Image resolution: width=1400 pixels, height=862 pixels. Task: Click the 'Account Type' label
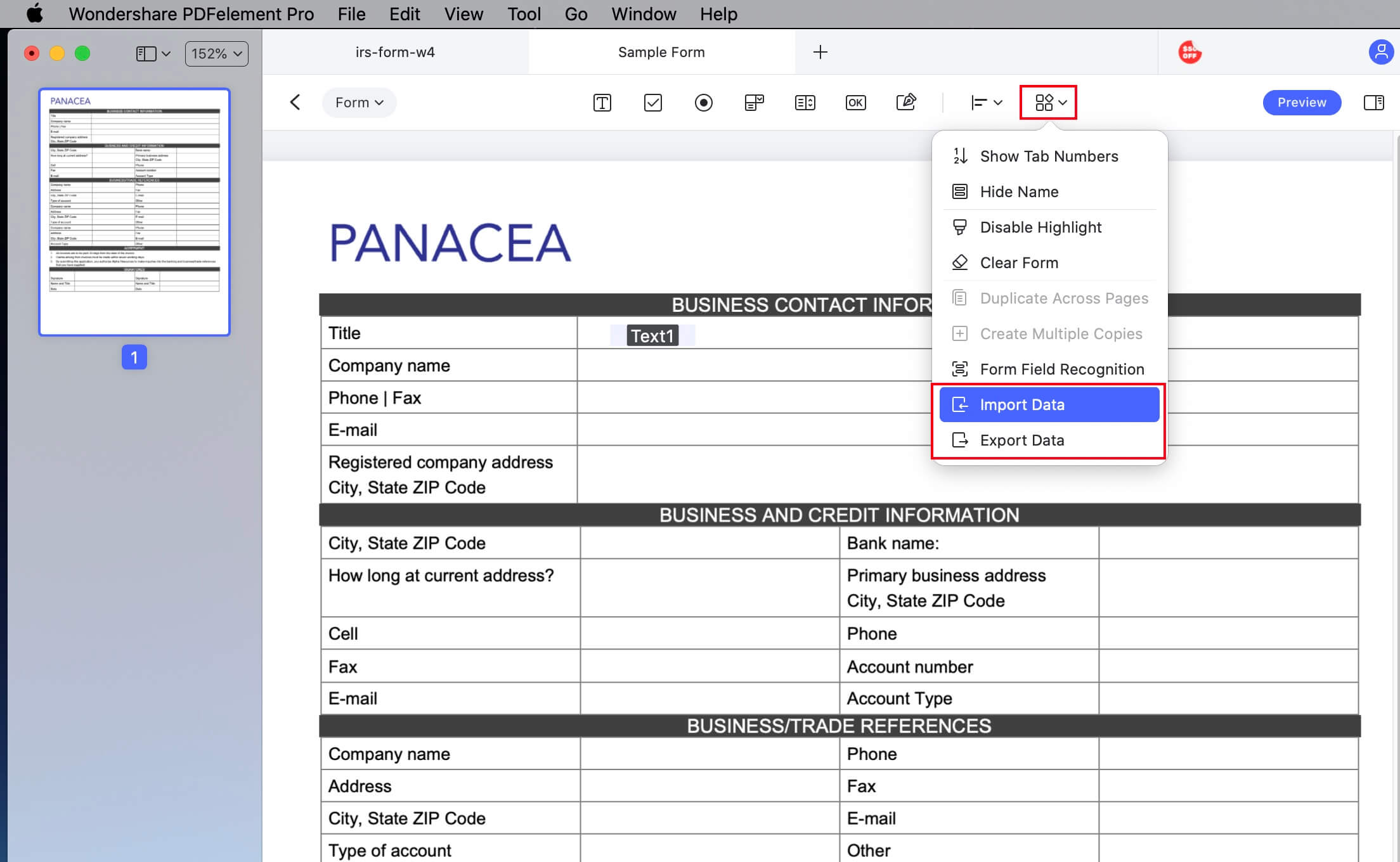click(899, 698)
